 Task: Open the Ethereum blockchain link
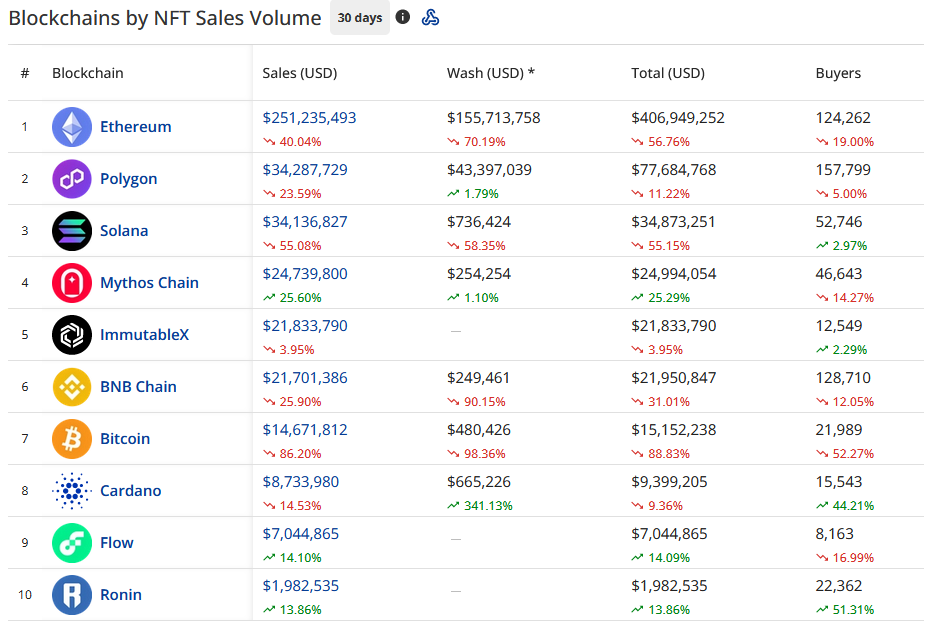point(135,127)
